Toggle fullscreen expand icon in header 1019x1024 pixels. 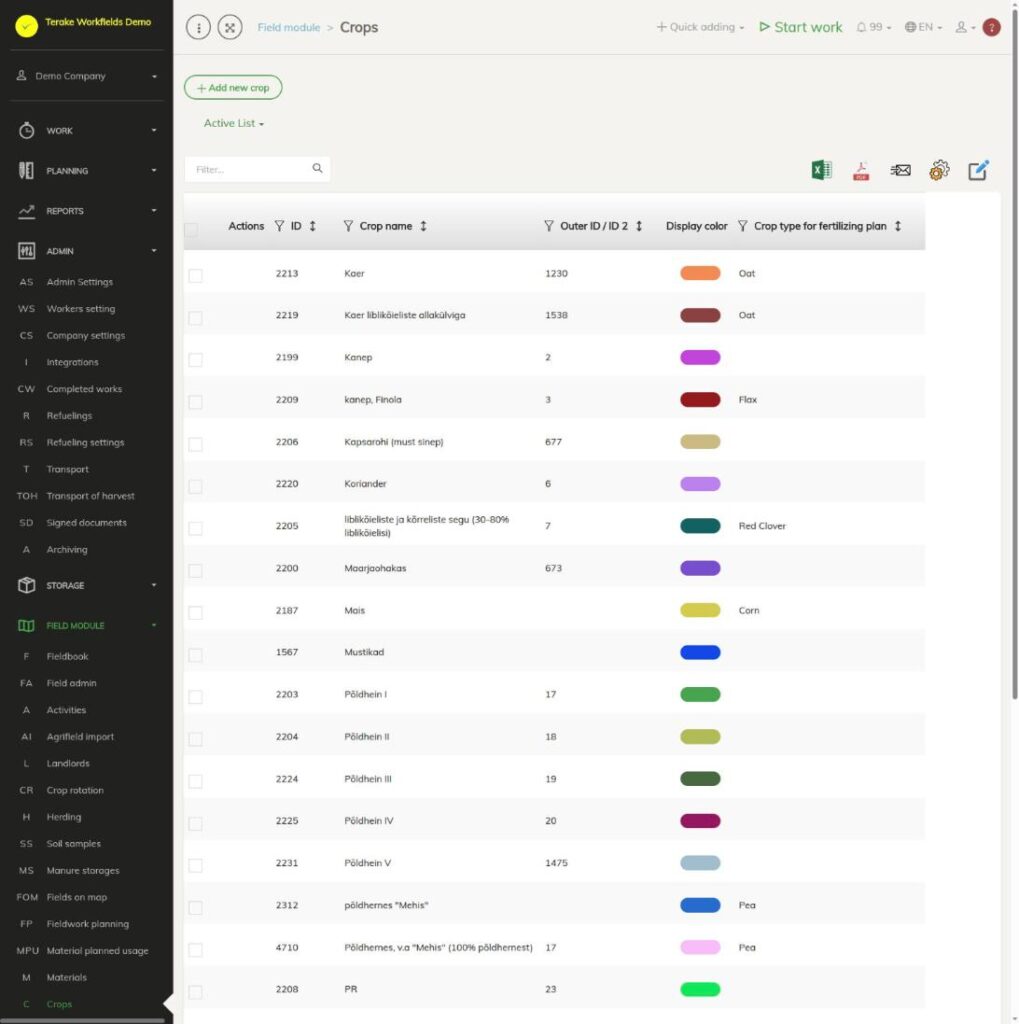(x=230, y=27)
